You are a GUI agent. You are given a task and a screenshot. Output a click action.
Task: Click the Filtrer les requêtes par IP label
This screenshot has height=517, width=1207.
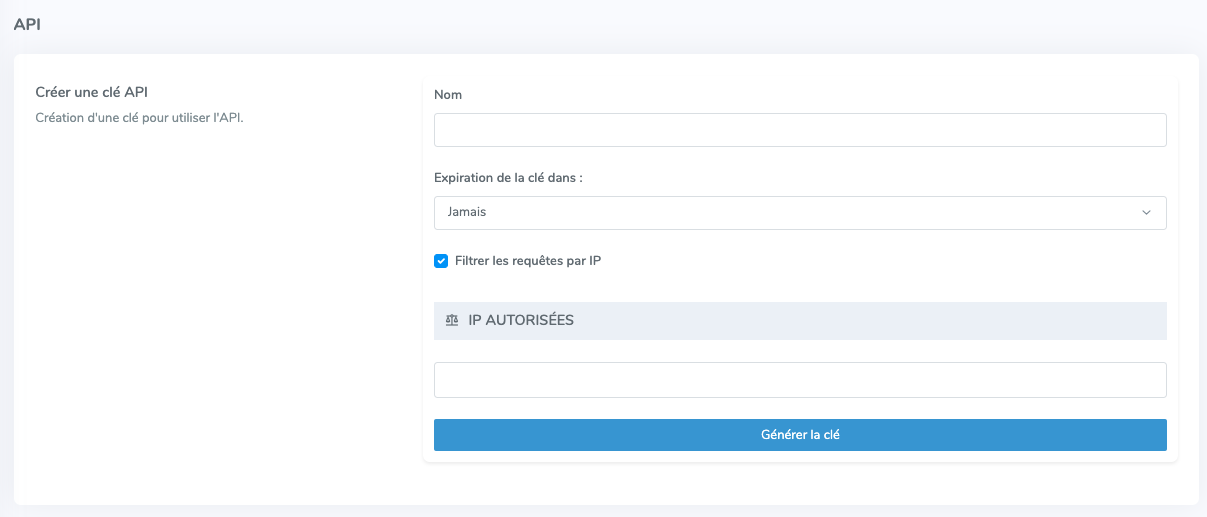pos(528,261)
